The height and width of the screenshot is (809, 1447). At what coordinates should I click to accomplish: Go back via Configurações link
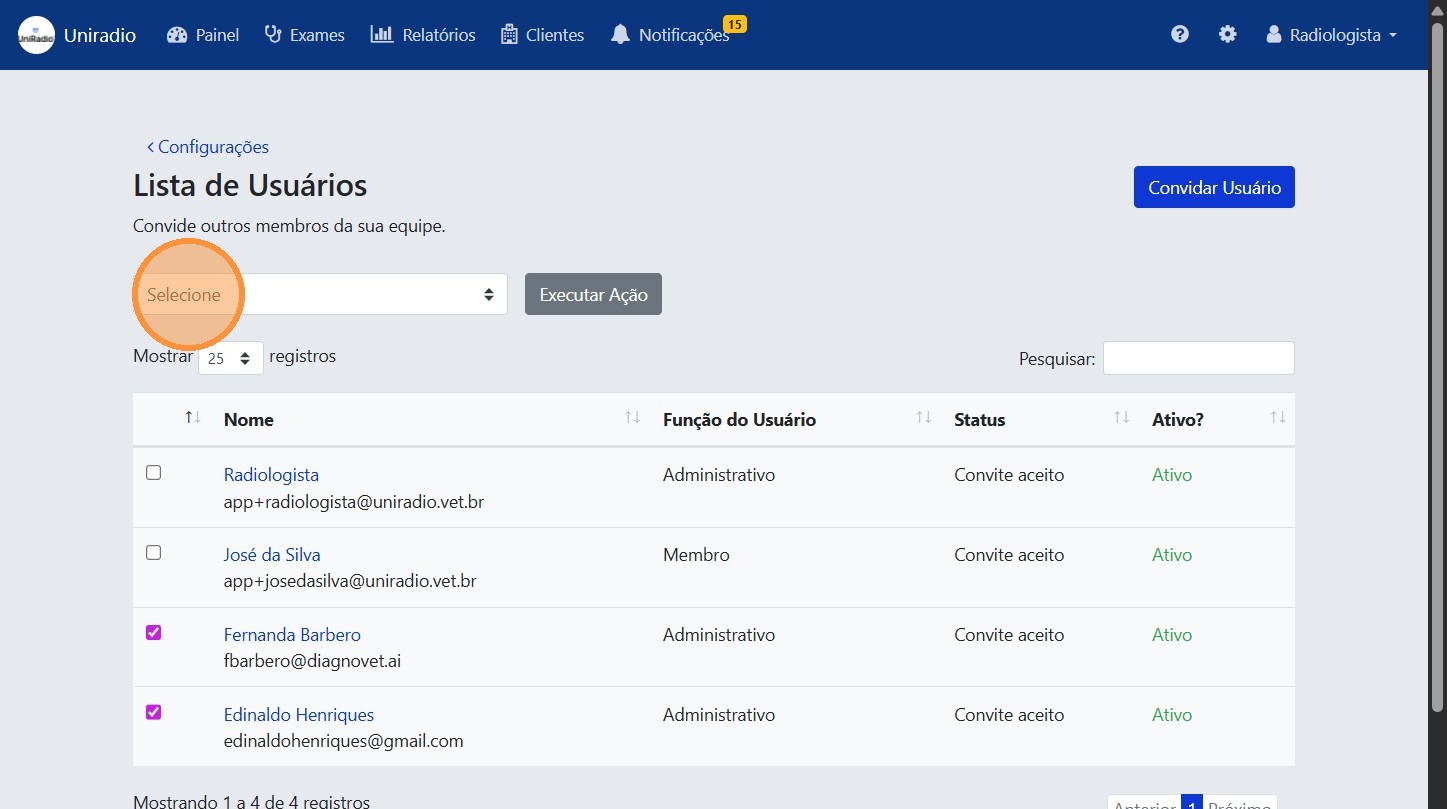[x=208, y=147]
